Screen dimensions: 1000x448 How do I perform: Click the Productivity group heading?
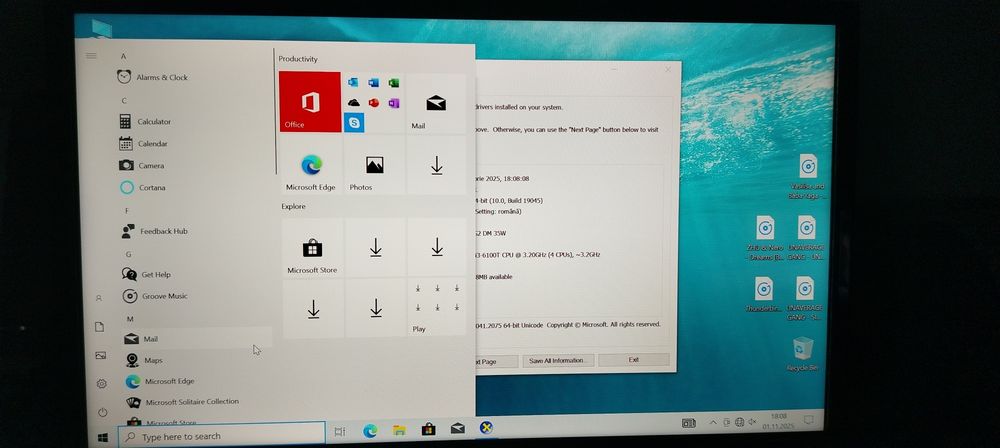pyautogui.click(x=298, y=59)
